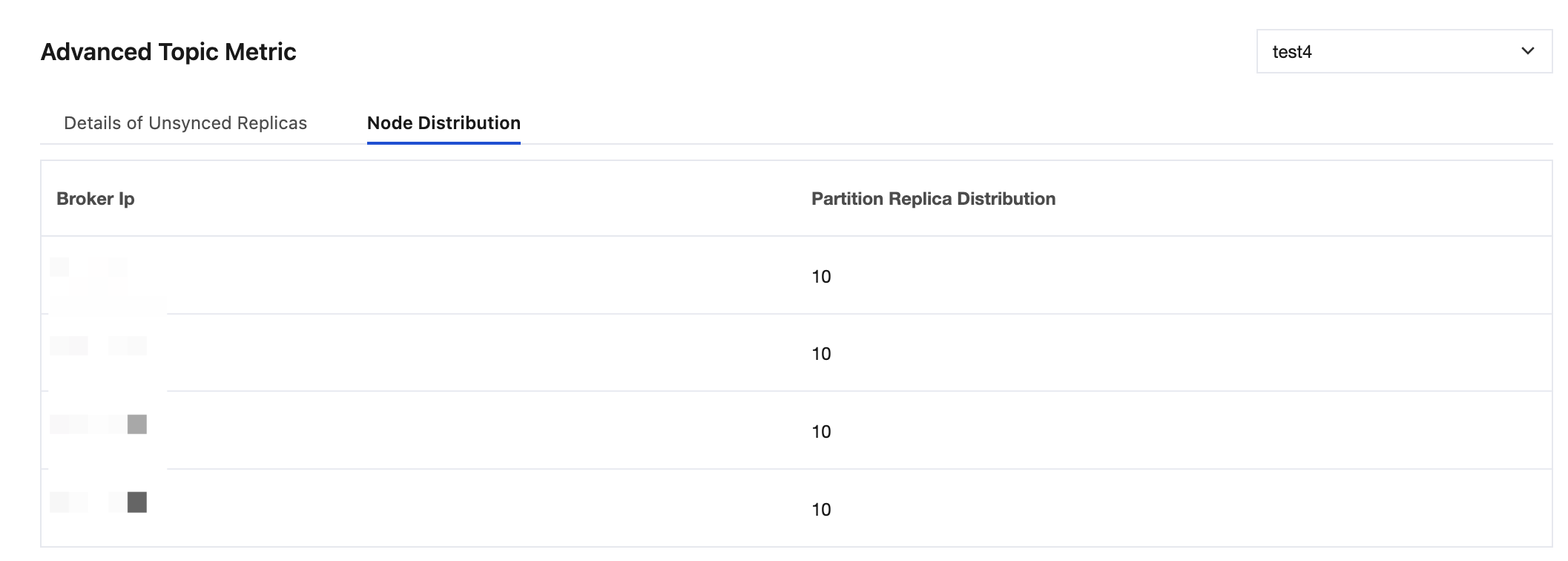Select the Node Distribution tab
The height and width of the screenshot is (561, 1568).
(444, 123)
